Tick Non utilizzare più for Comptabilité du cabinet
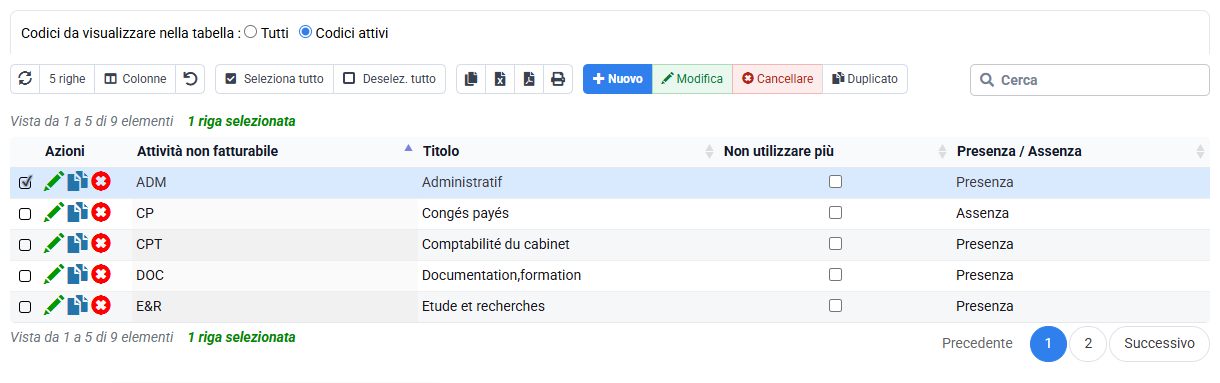Screen dimensions: 1220x383 tap(835, 243)
